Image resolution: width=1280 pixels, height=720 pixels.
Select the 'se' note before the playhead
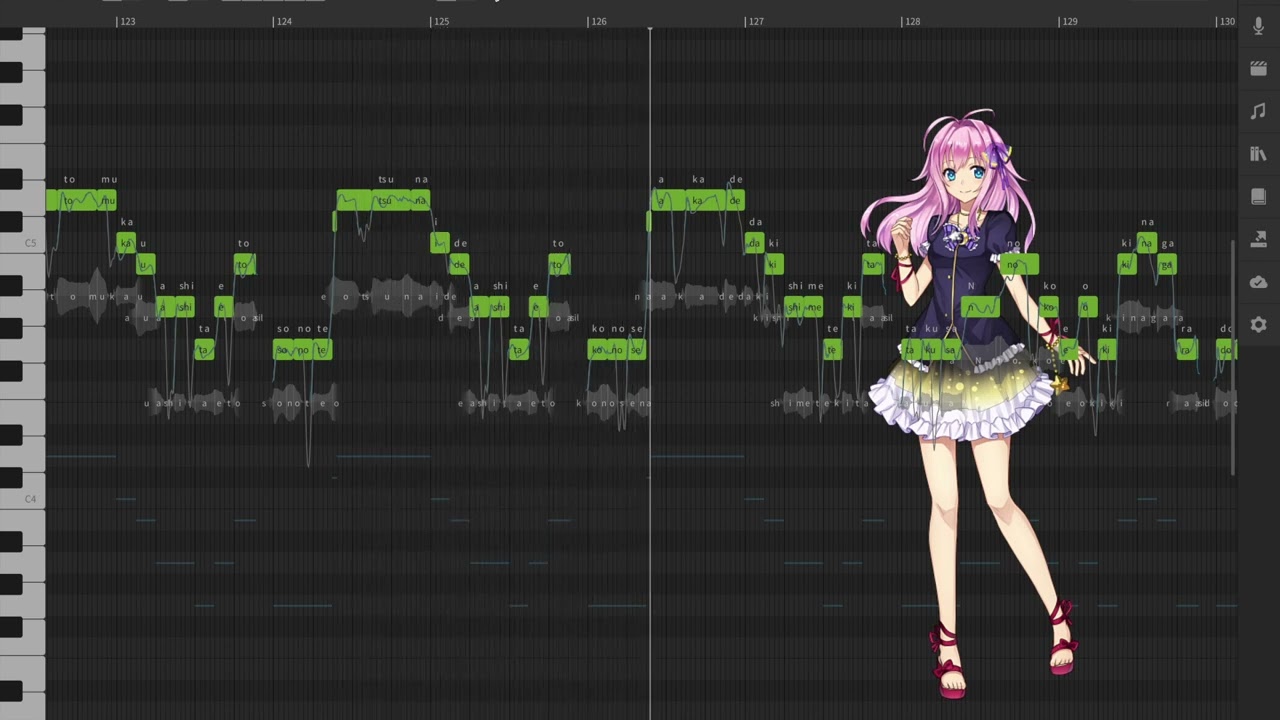point(636,350)
